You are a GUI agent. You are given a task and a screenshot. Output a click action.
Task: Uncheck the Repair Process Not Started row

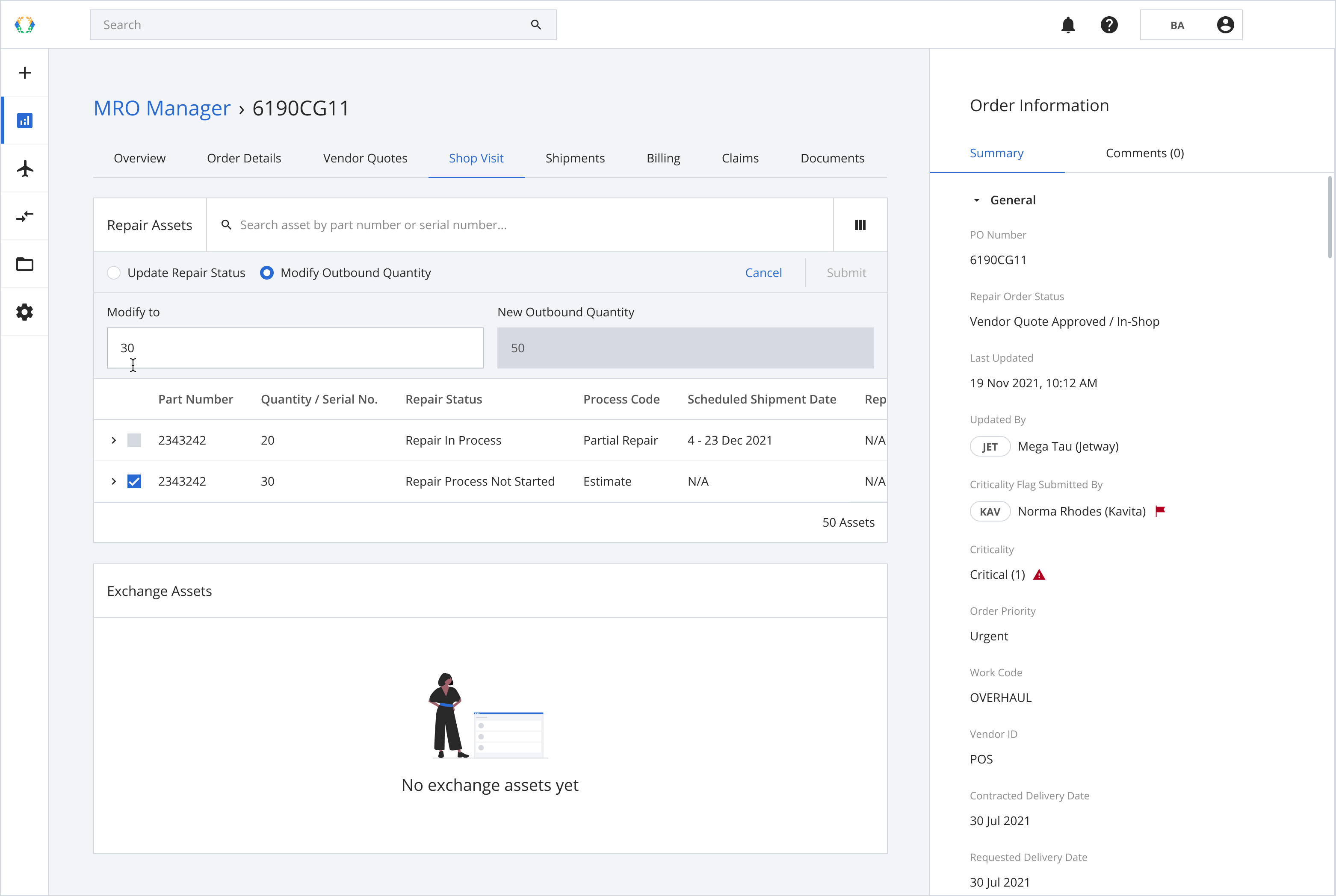pos(134,481)
